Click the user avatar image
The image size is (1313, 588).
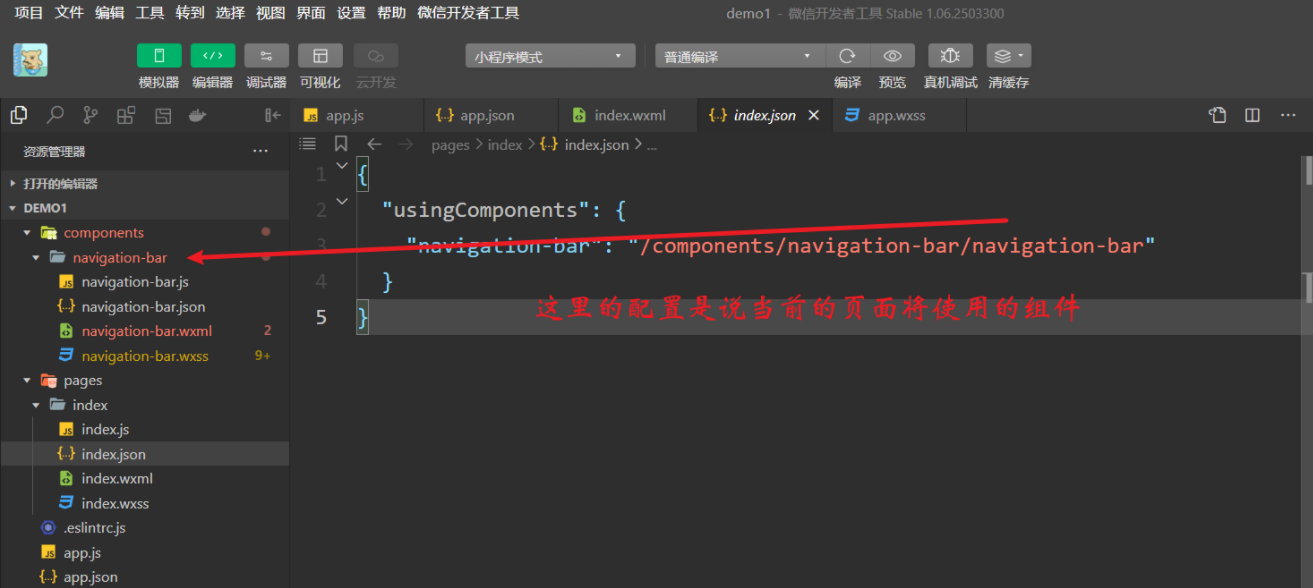(30, 60)
